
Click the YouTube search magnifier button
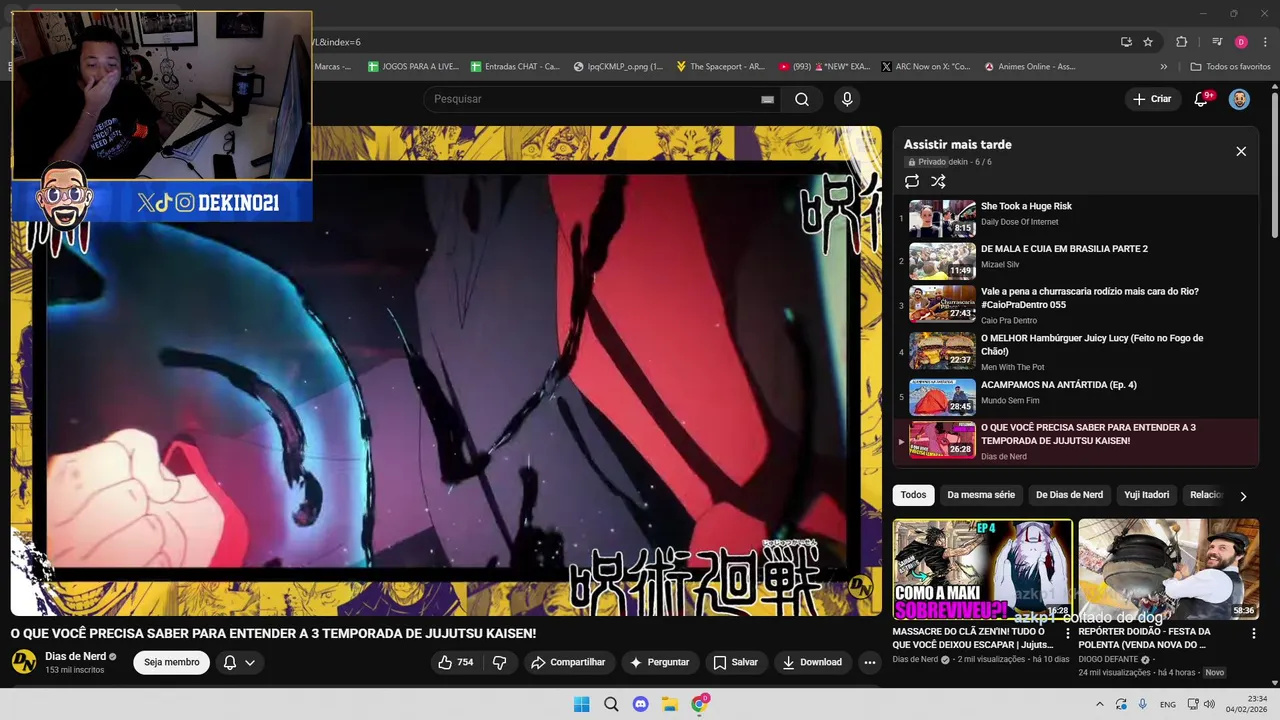[802, 99]
